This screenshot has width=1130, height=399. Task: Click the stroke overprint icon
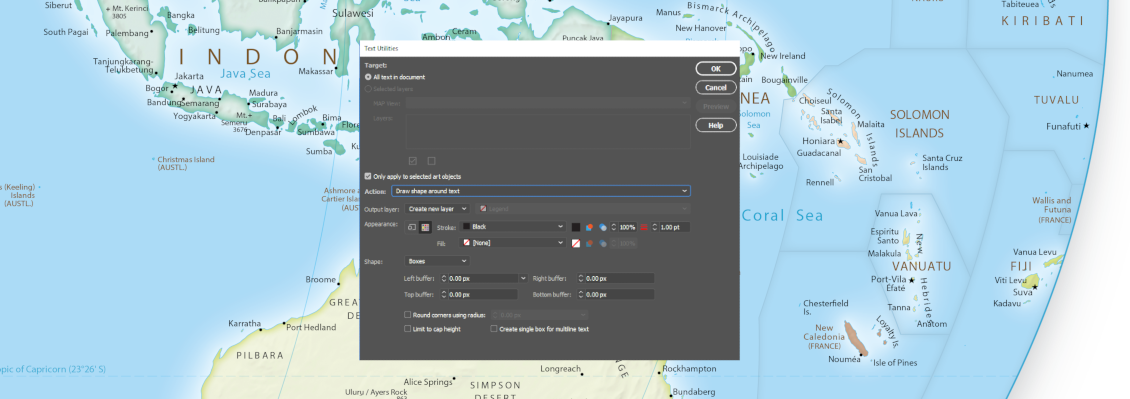590,227
